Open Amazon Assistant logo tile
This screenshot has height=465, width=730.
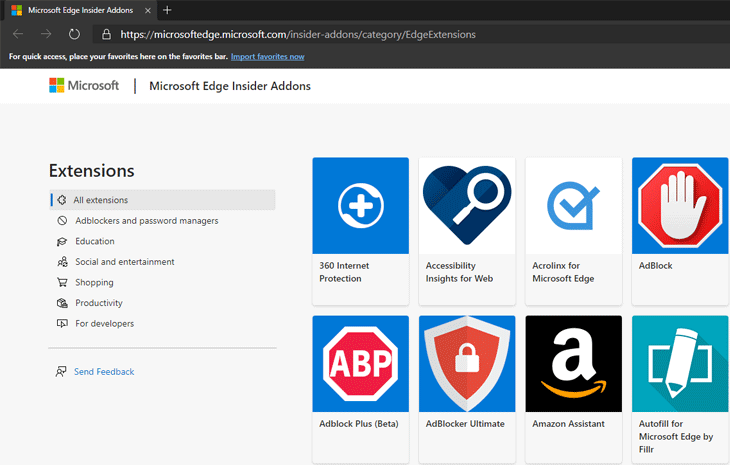[574, 364]
